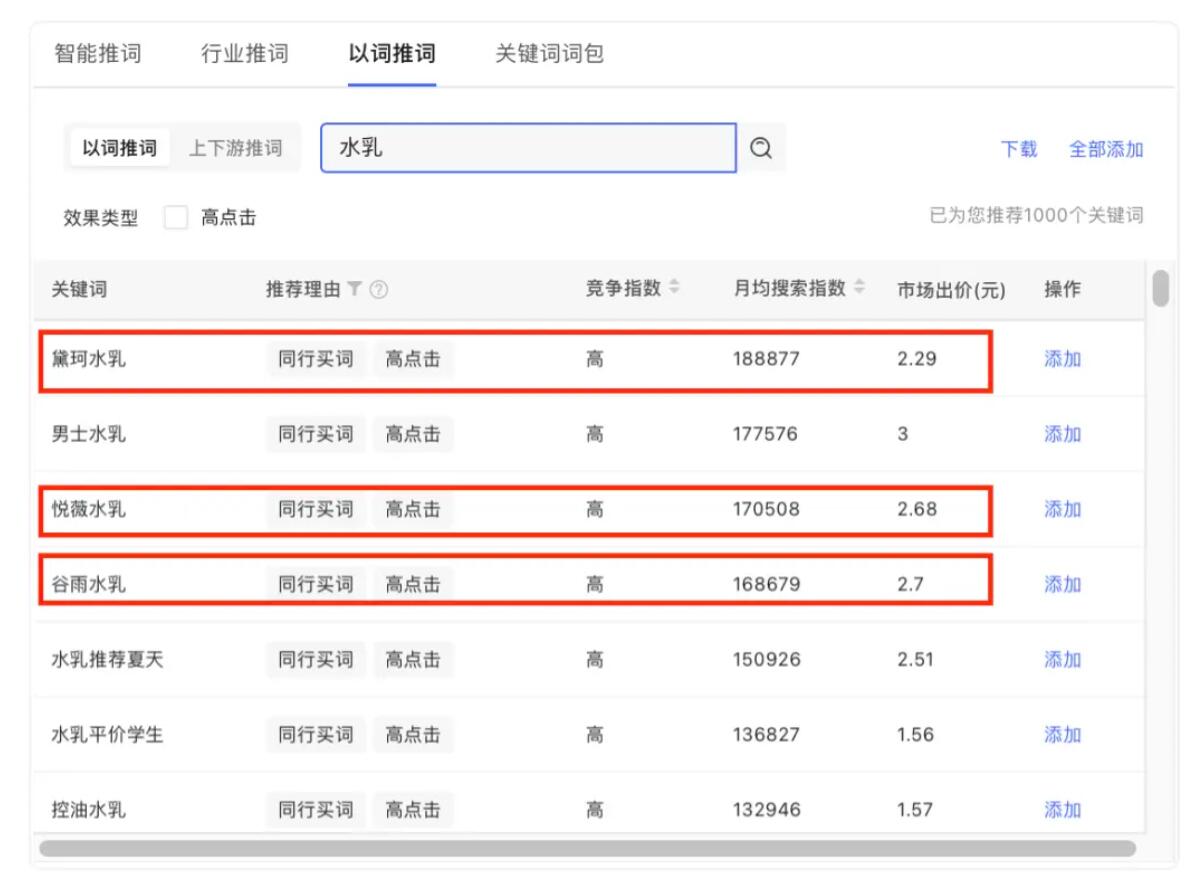Click the 已为您推荐1000个关键词 notice
The image size is (1190, 888).
pos(1037,216)
